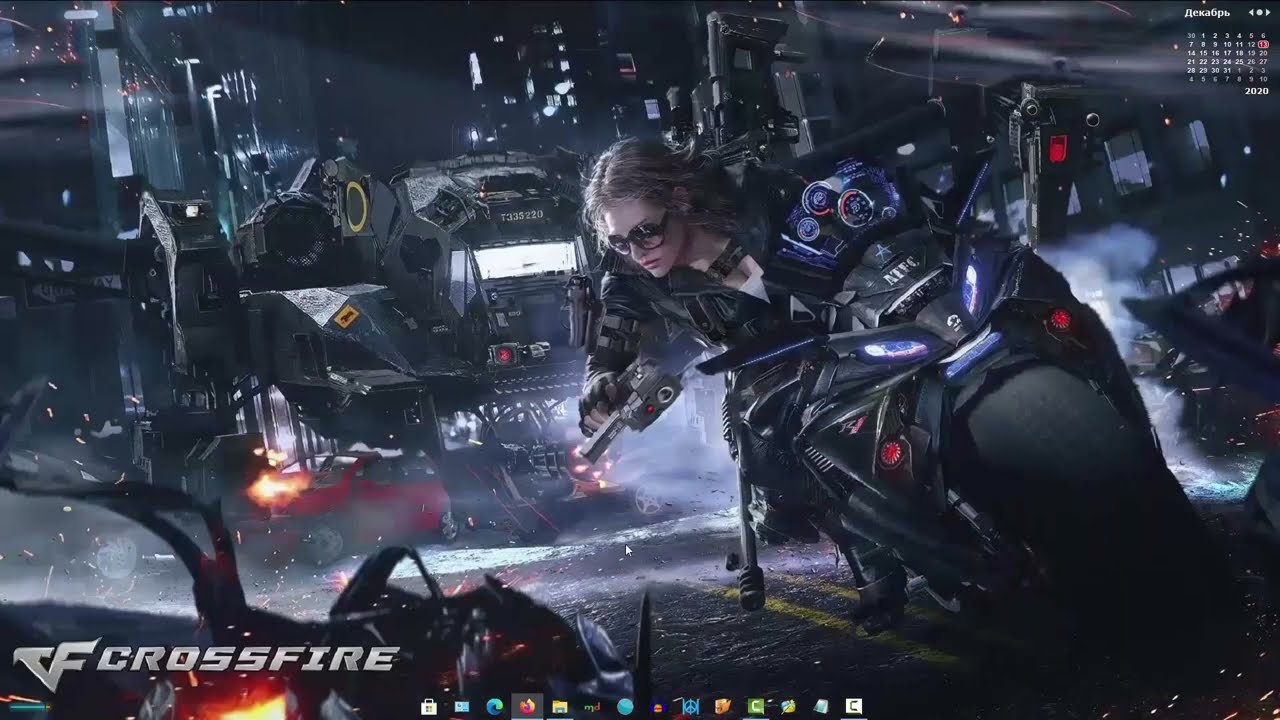The width and height of the screenshot is (1280, 720).
Task: Open the Microsoft Store taskbar icon
Action: 429,707
